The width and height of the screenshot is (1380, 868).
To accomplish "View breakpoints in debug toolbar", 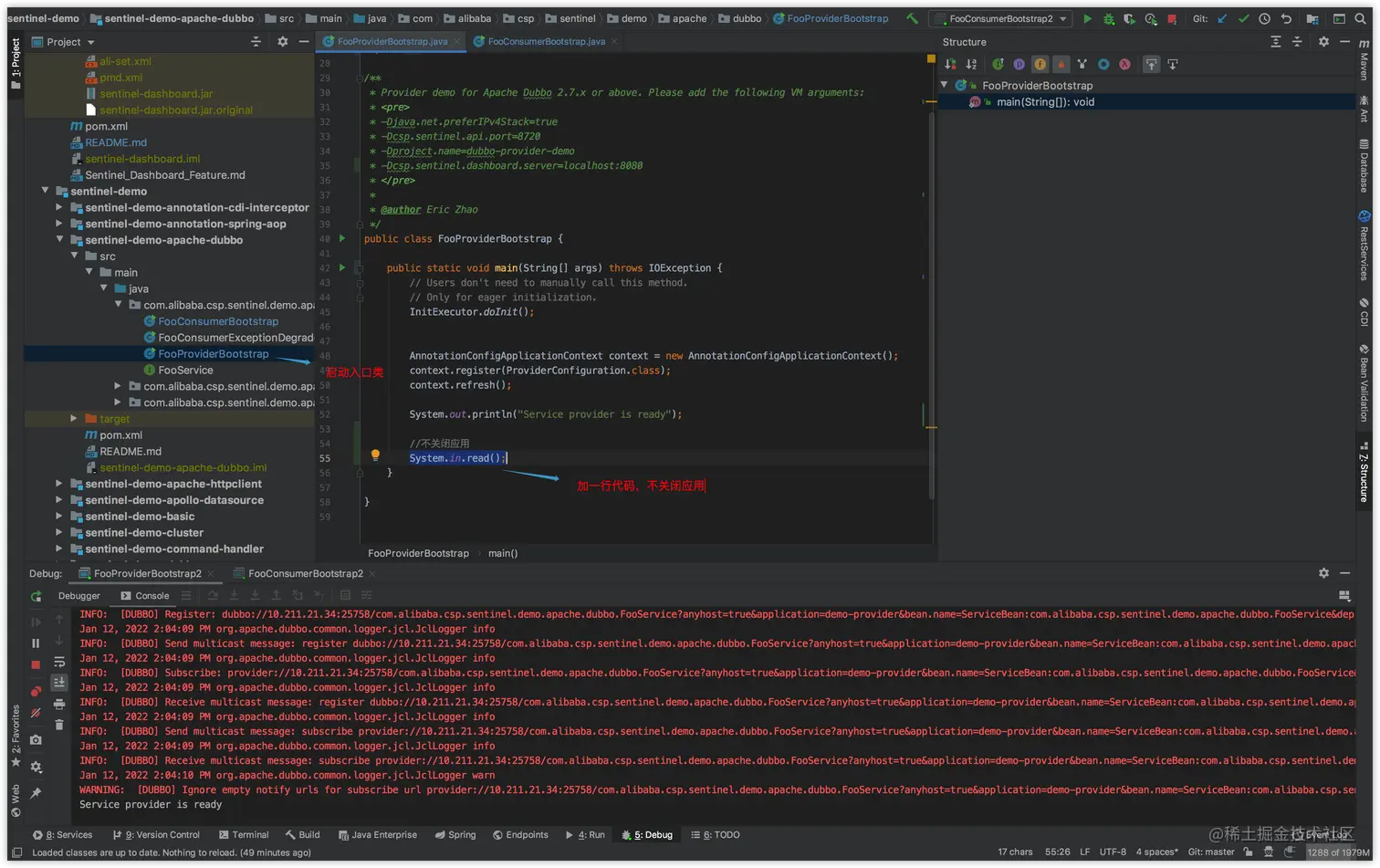I will [x=36, y=691].
